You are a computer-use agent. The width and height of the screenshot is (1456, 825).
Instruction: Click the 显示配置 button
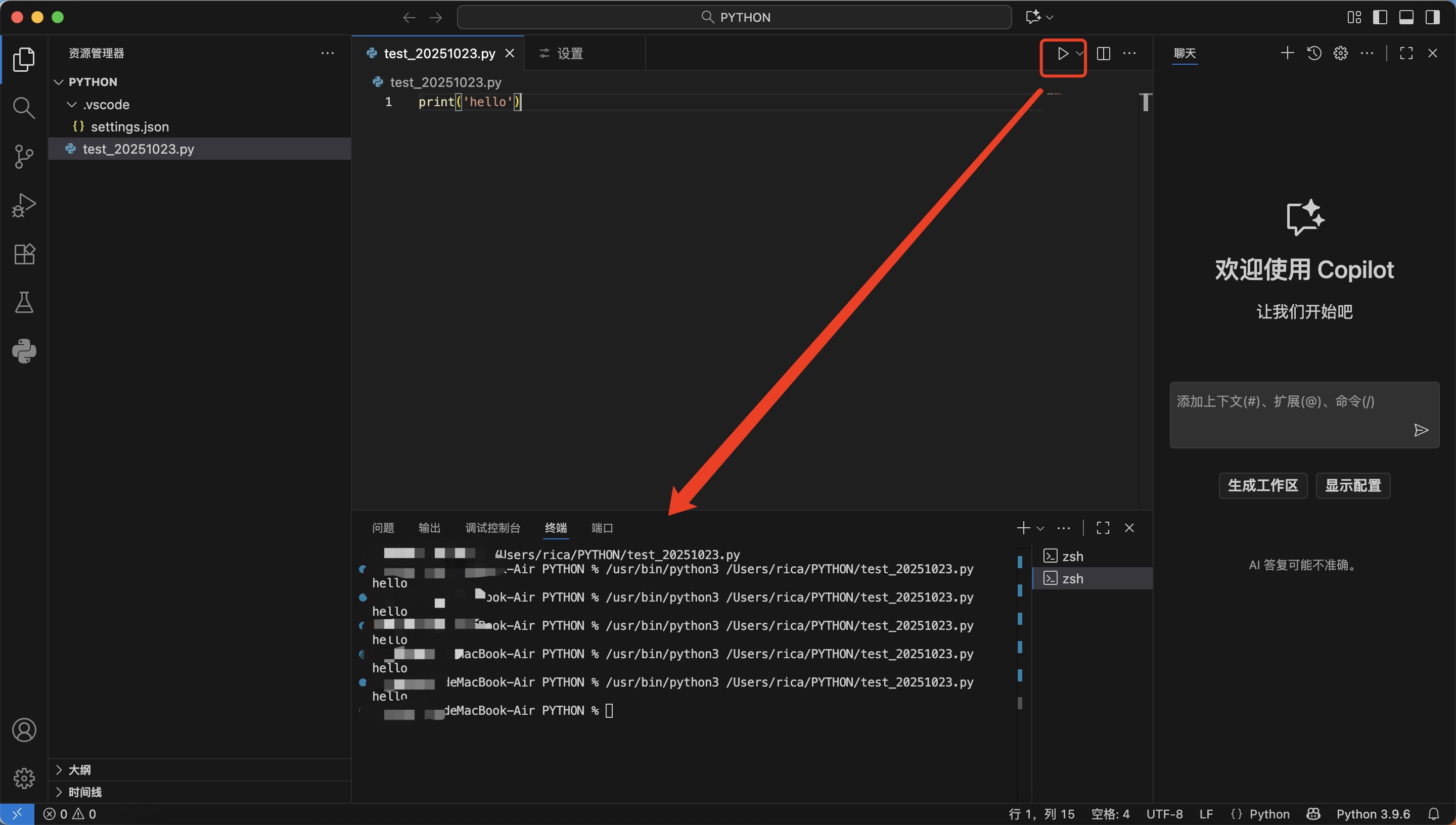click(x=1352, y=486)
